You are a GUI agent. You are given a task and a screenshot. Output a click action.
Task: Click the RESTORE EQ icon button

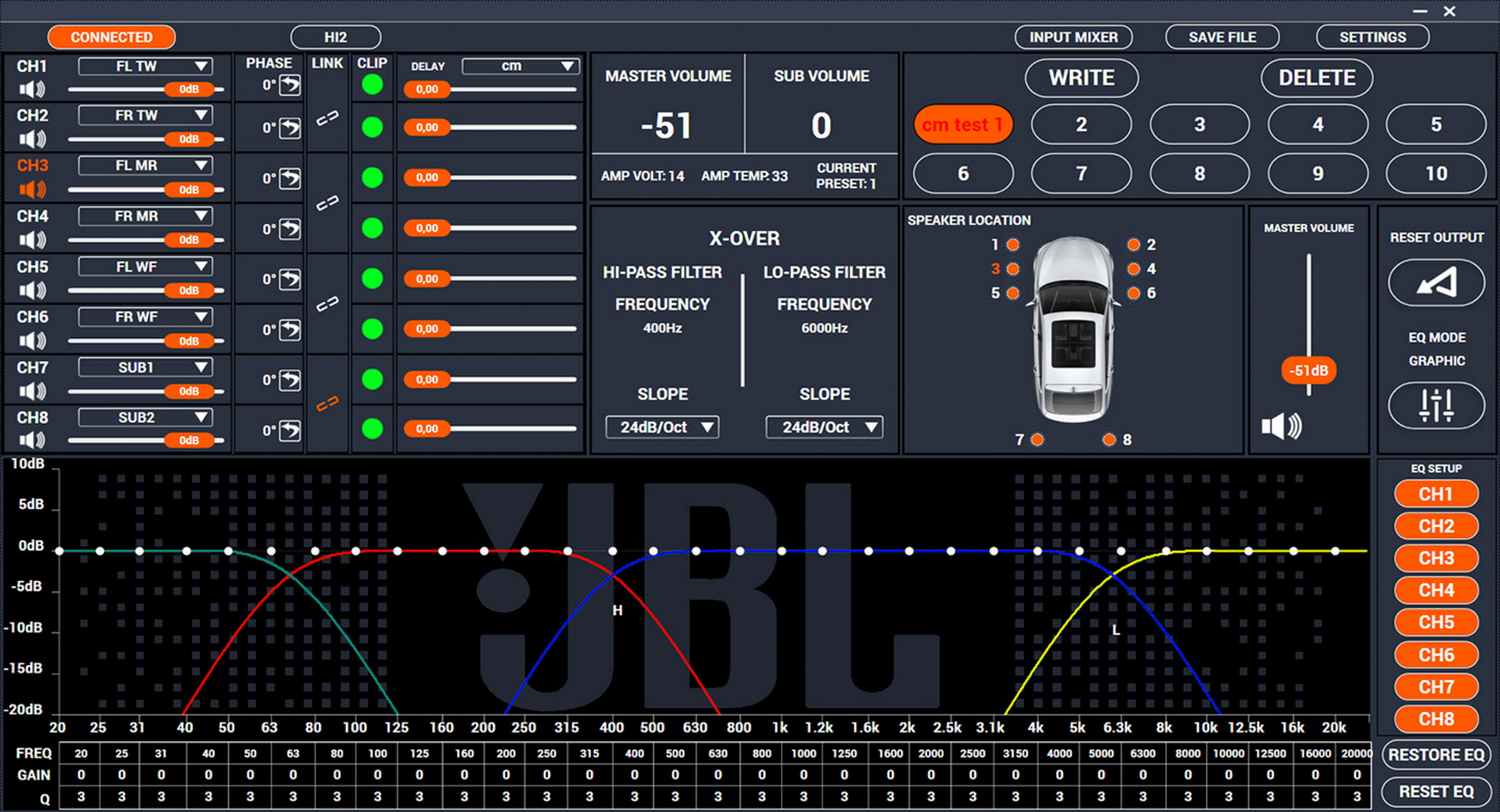point(1438,757)
